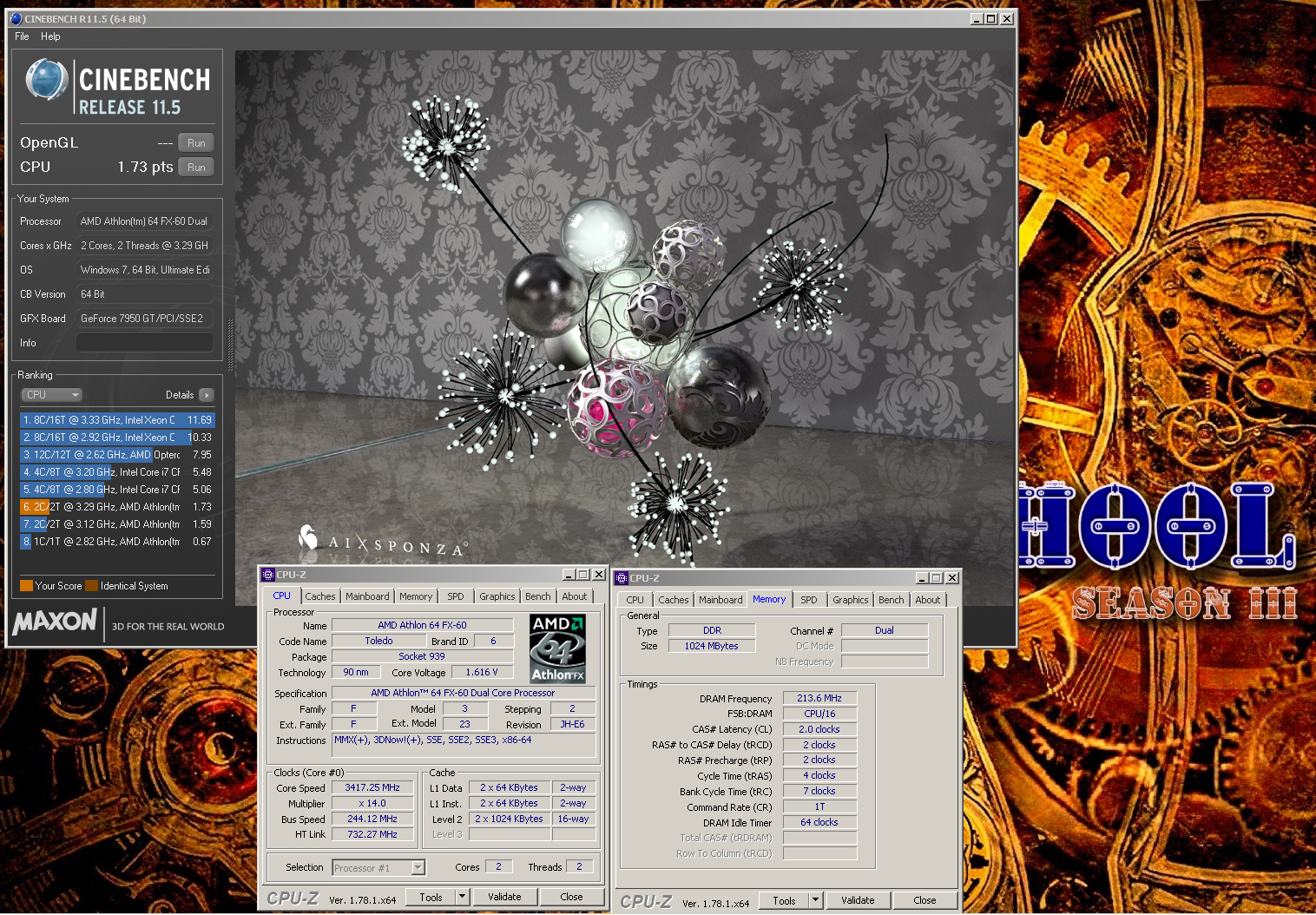The height and width of the screenshot is (915, 1316).
Task: Run the OpenGL benchmark
Action: tap(196, 143)
